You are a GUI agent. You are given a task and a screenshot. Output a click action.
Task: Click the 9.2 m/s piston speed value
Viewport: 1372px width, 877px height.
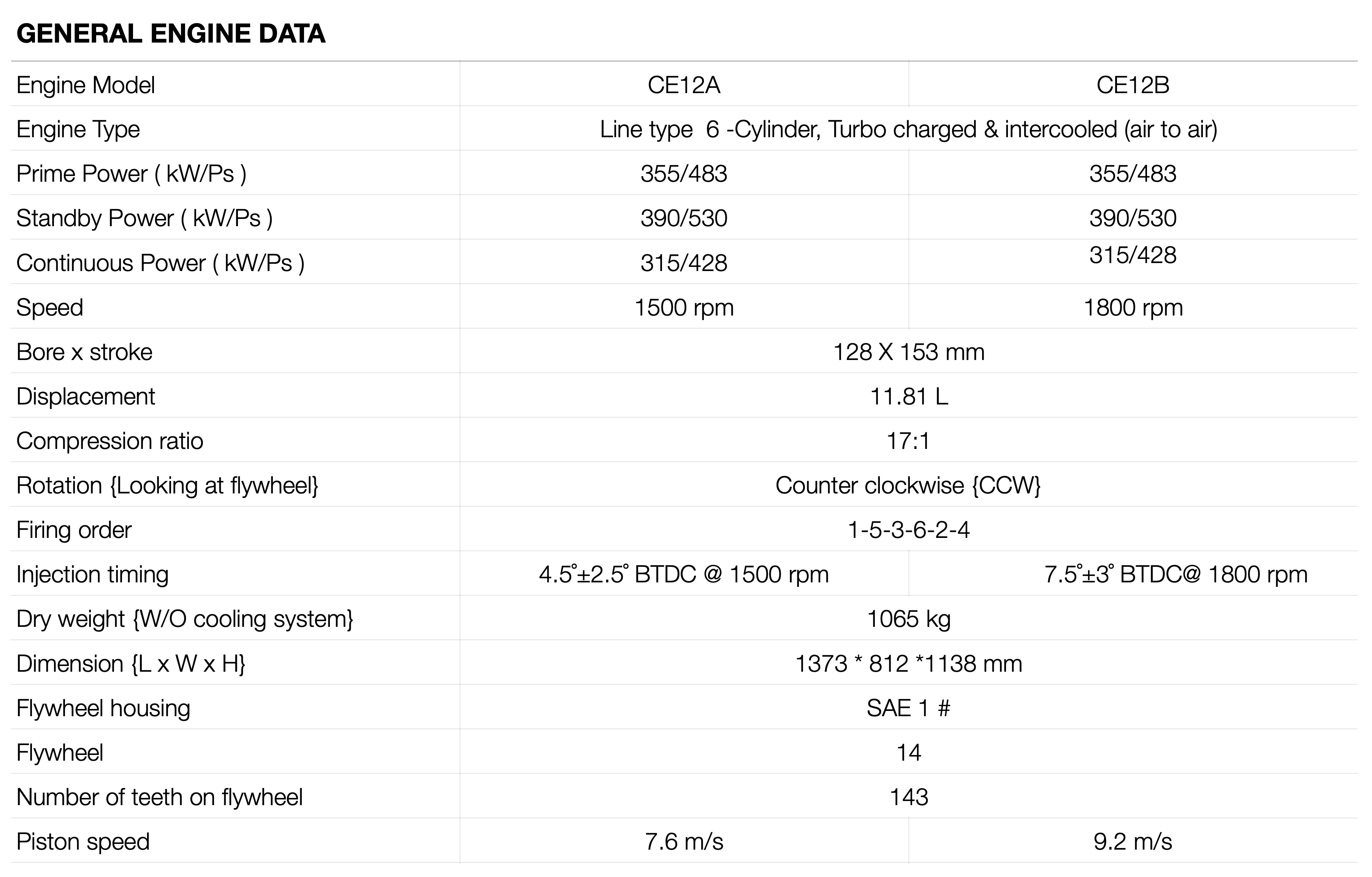pyautogui.click(x=1133, y=842)
